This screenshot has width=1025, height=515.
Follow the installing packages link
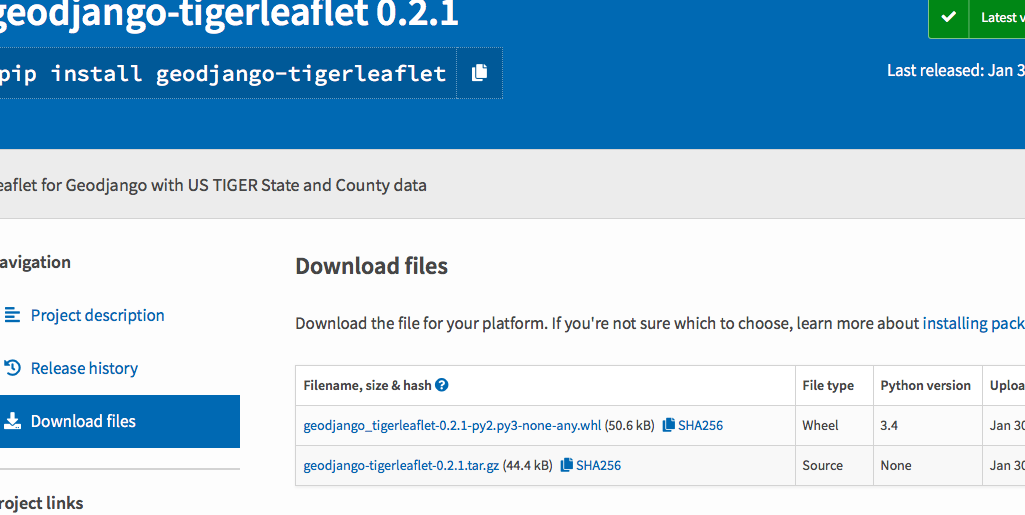click(x=973, y=324)
